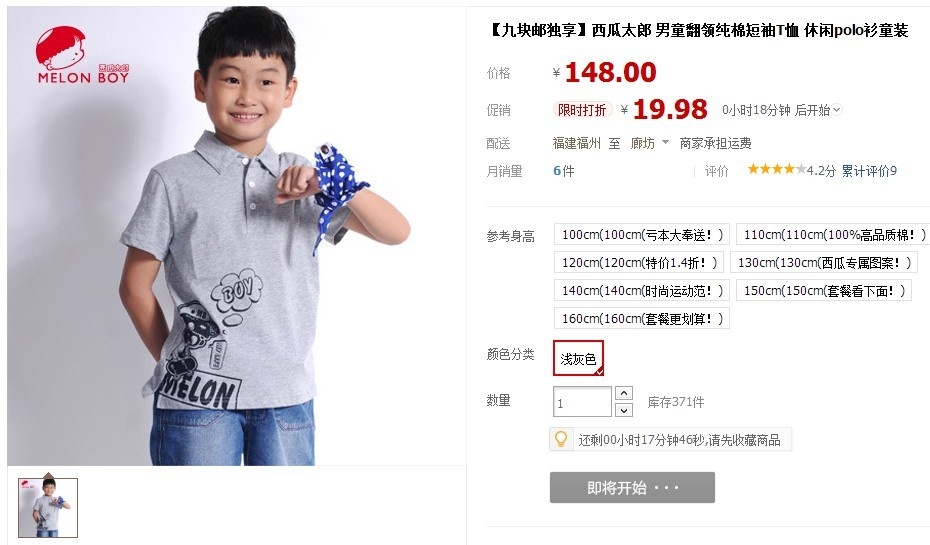Viewport: 930px width, 545px height.
Task: Select the 140cm height option
Action: [642, 291]
